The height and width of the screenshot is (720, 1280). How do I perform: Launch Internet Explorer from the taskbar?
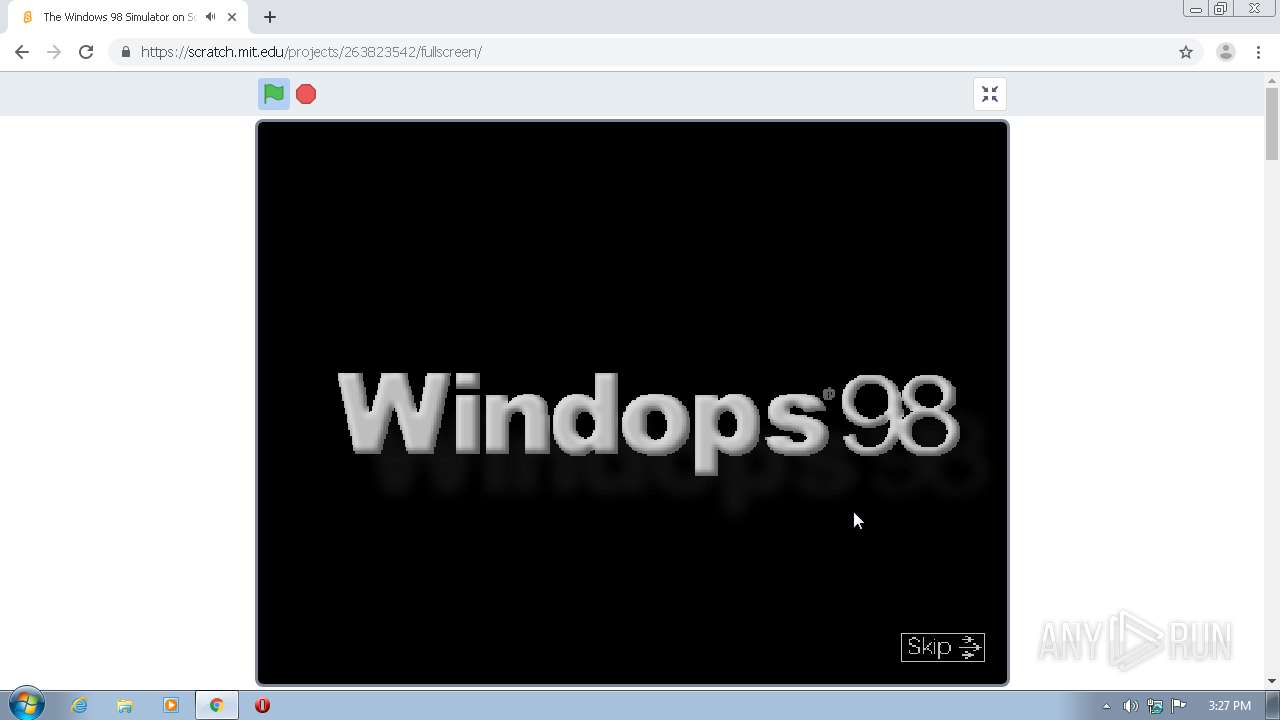click(79, 705)
